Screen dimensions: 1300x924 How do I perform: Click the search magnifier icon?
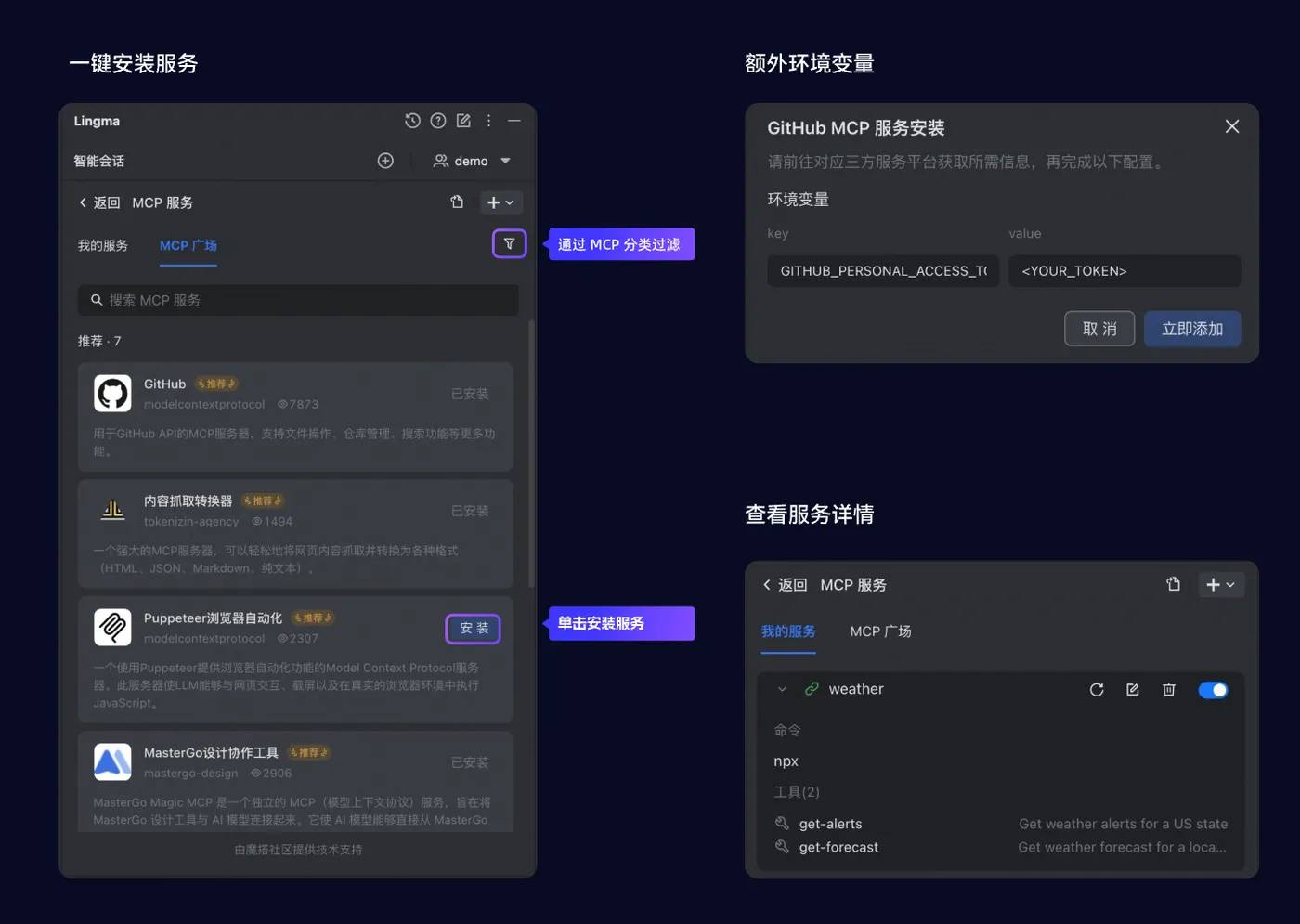(97, 300)
